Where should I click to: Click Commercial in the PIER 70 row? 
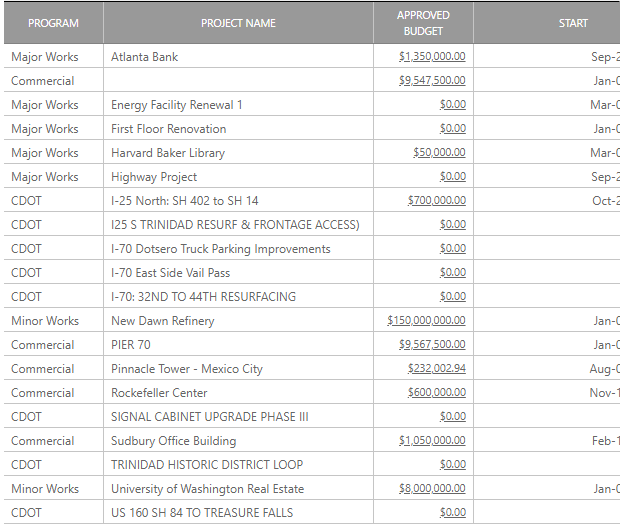43,344
